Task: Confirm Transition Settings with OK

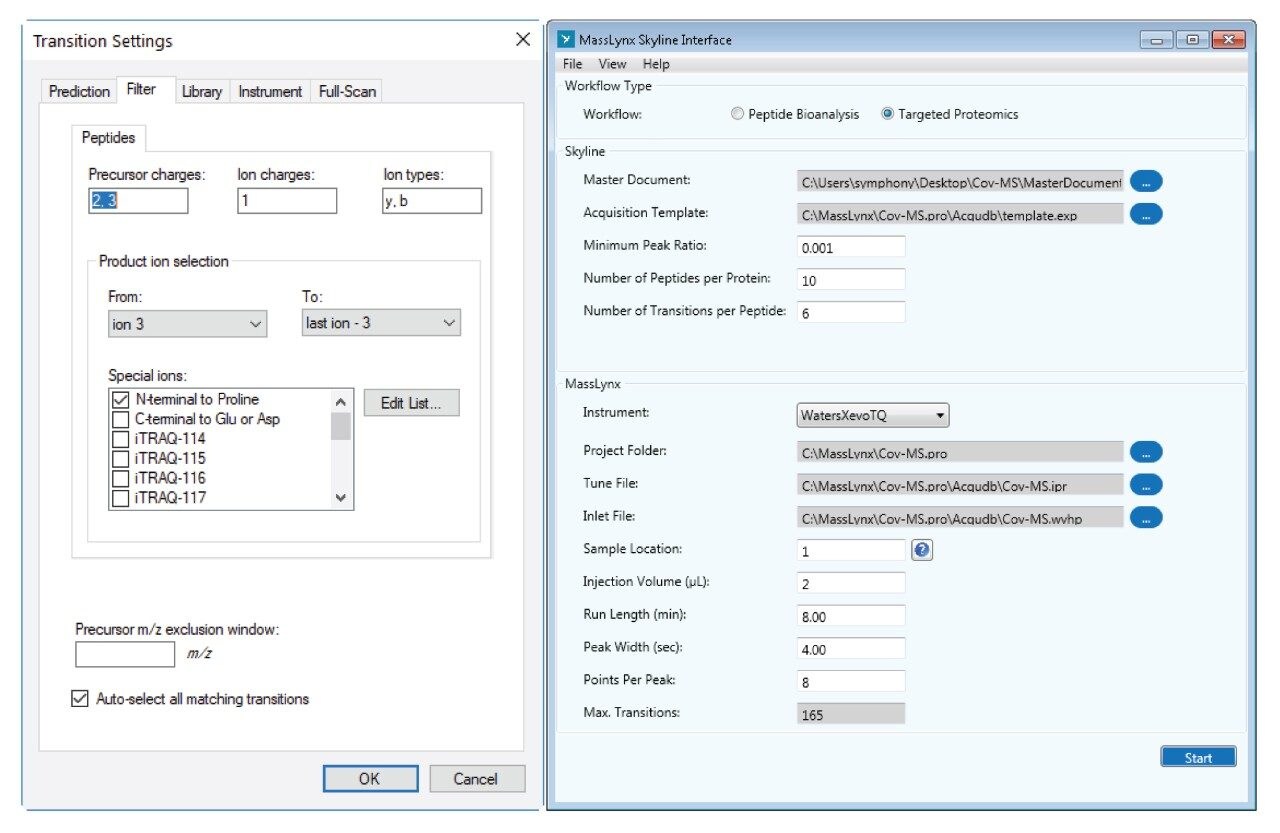Action: (x=370, y=779)
